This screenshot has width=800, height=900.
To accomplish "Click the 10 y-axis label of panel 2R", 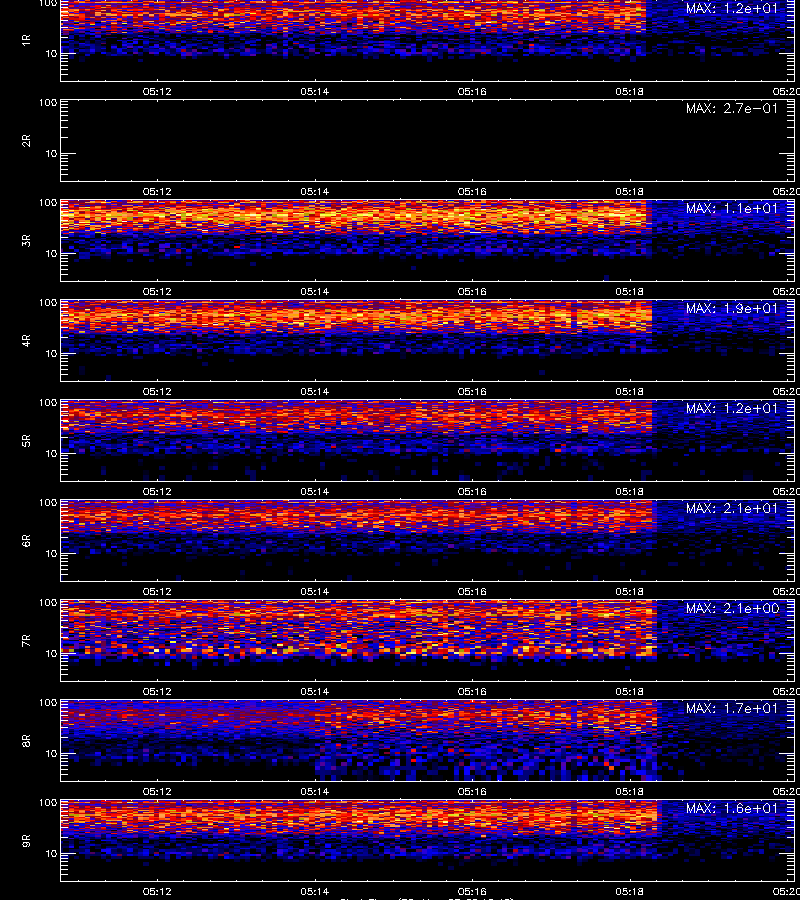I will tap(51, 153).
